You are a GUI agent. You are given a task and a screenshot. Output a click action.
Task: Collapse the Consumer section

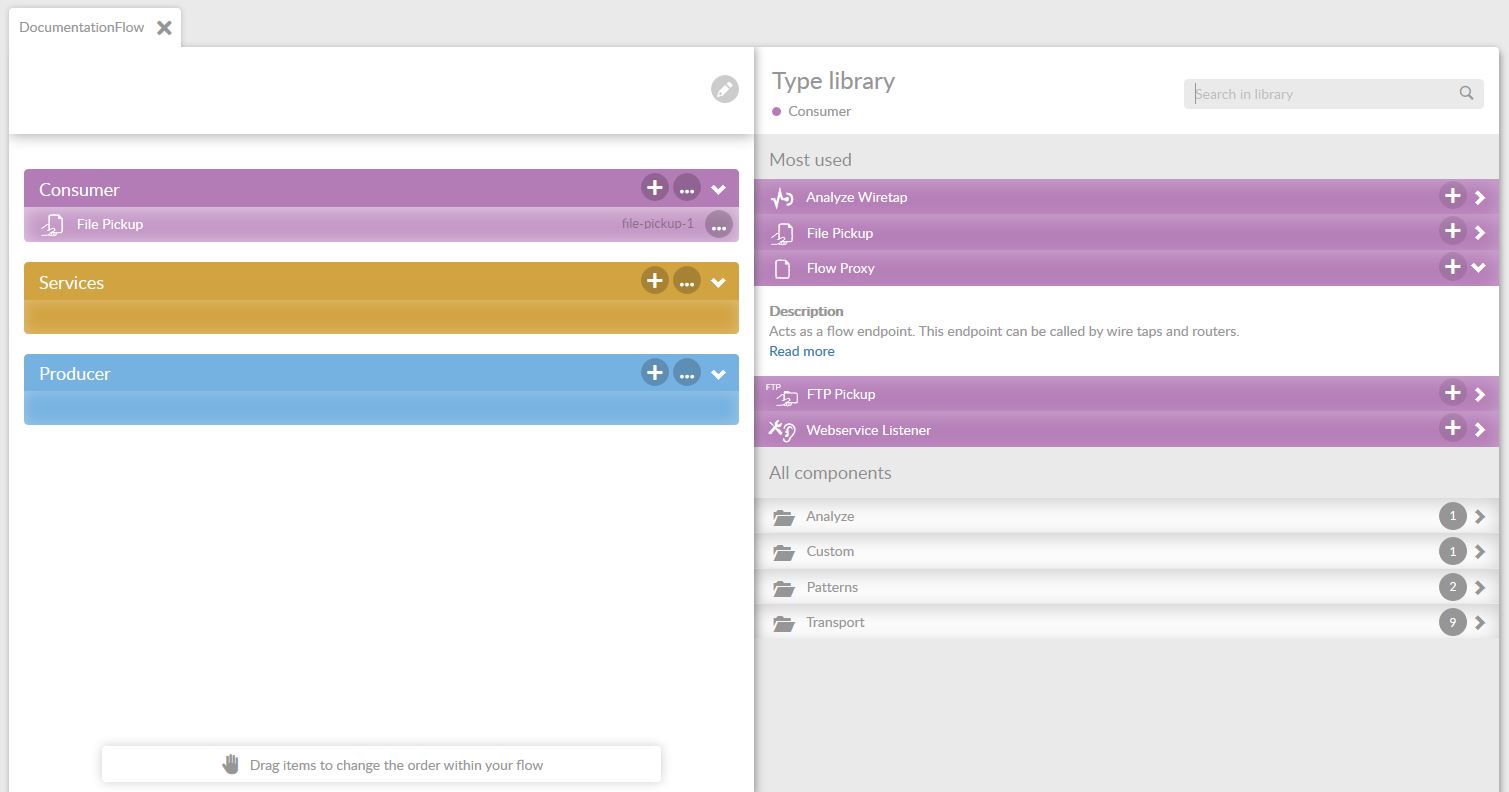[718, 189]
